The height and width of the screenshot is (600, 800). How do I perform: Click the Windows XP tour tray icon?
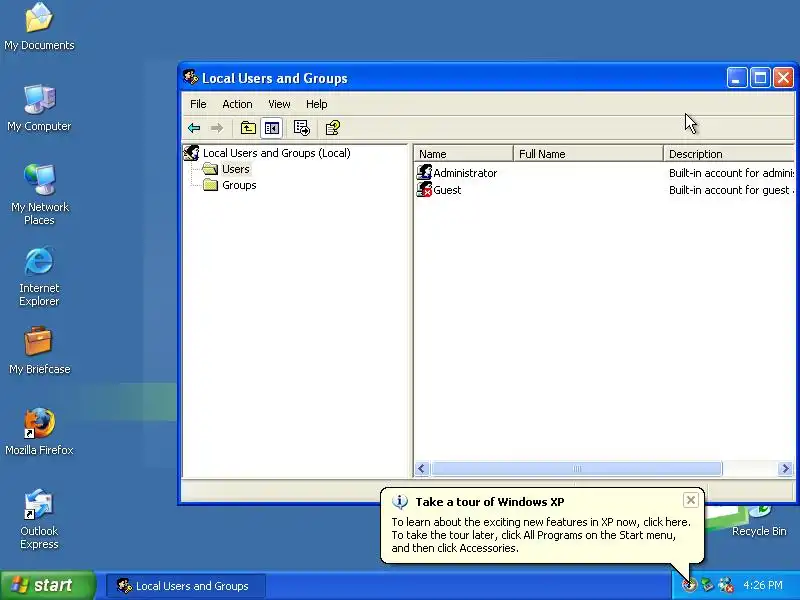(690, 585)
